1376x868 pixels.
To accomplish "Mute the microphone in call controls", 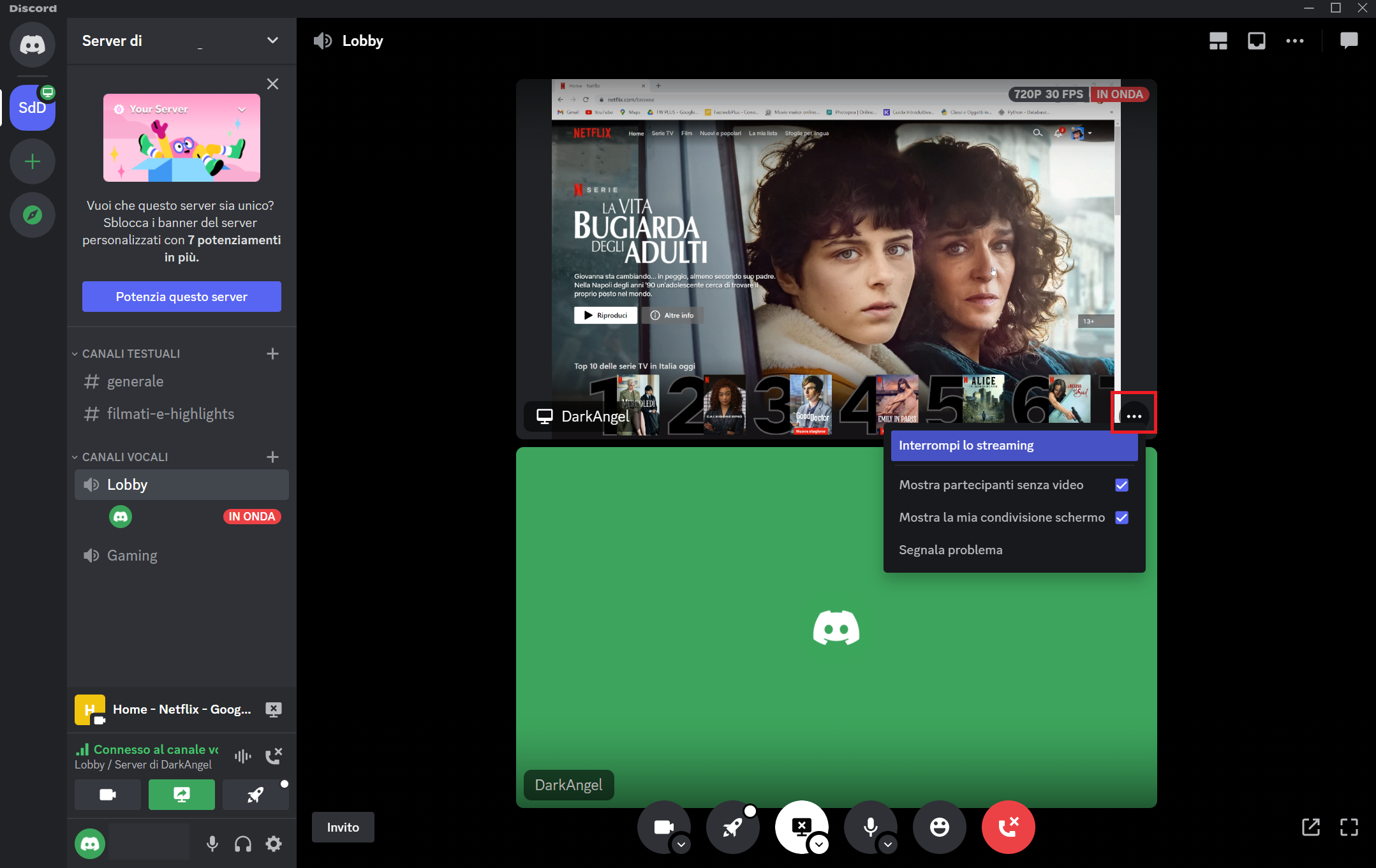I will click(870, 827).
